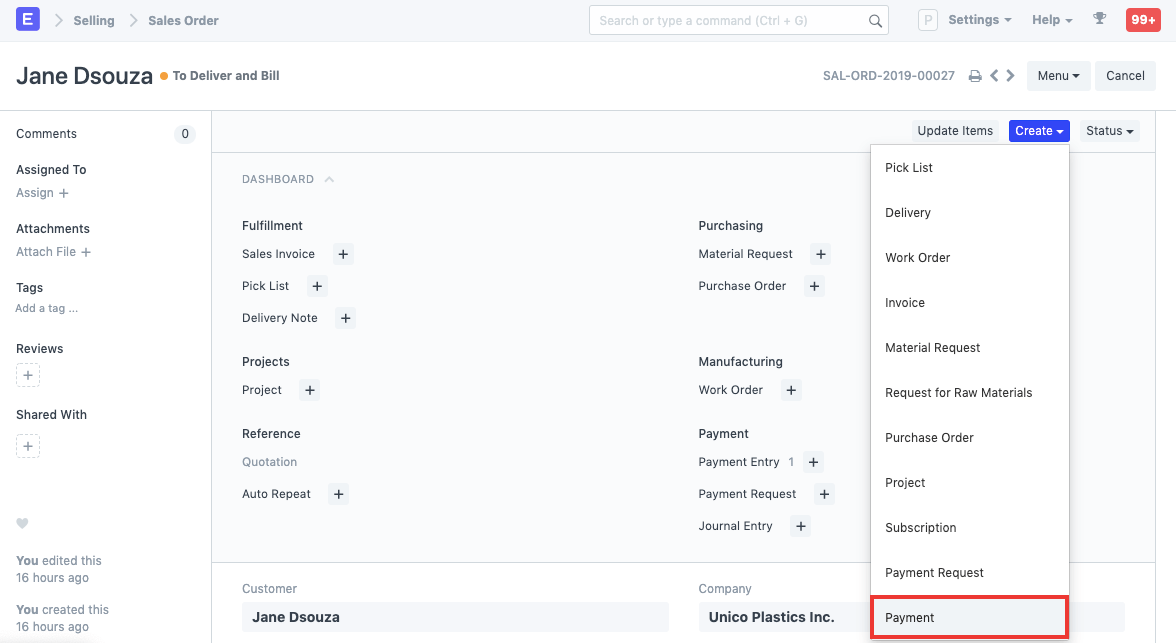Add new Delivery Note plus

tap(345, 318)
